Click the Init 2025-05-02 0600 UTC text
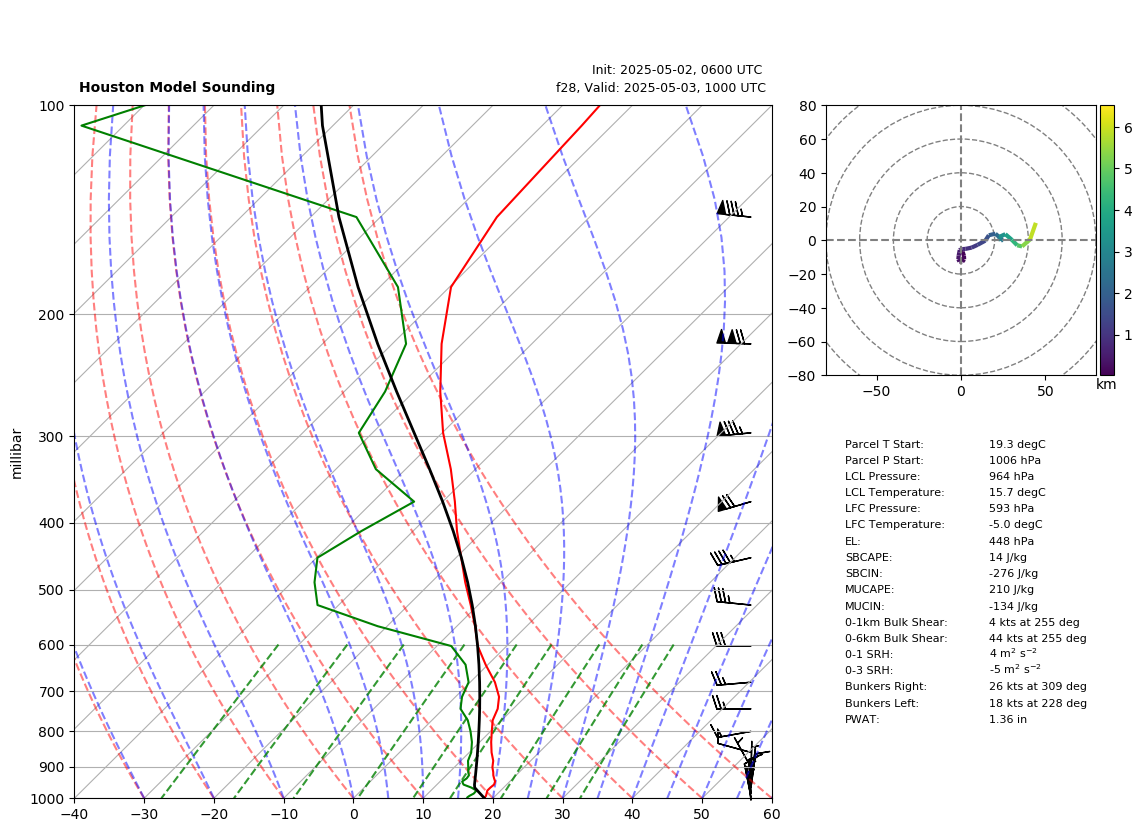 pyautogui.click(x=677, y=70)
